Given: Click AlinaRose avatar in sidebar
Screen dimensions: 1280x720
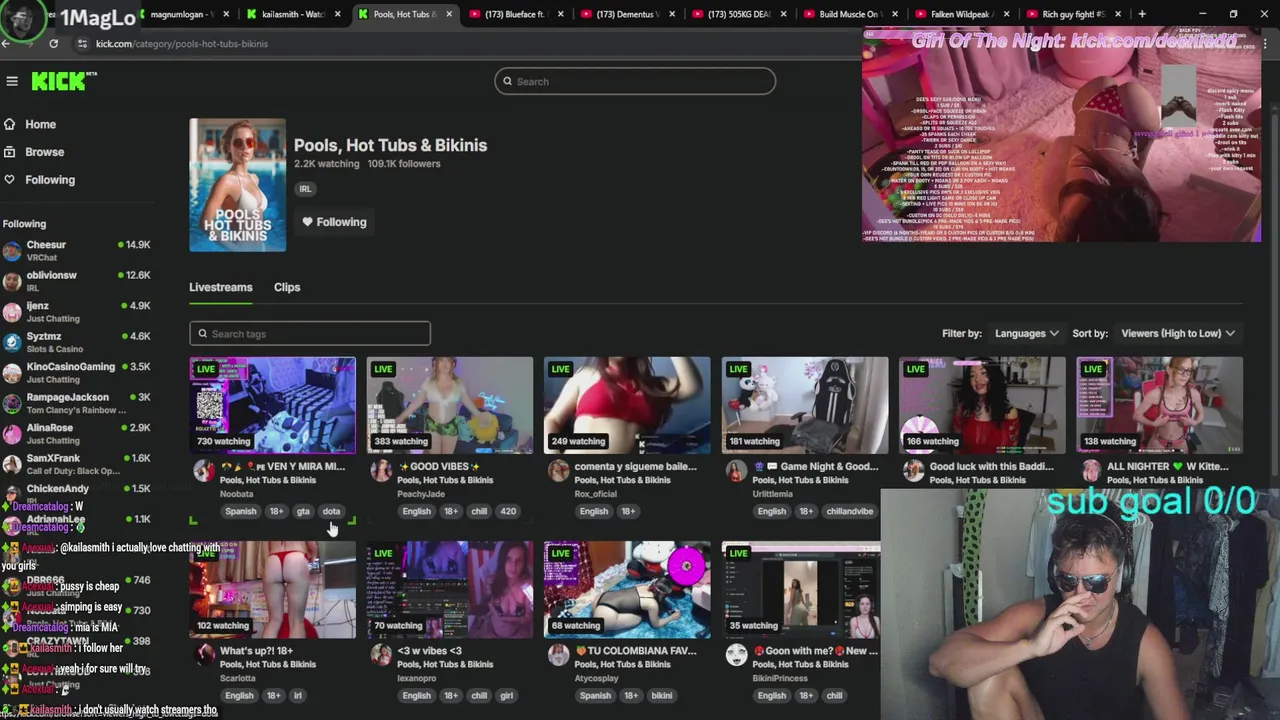Looking at the screenshot, I should coord(12,434).
